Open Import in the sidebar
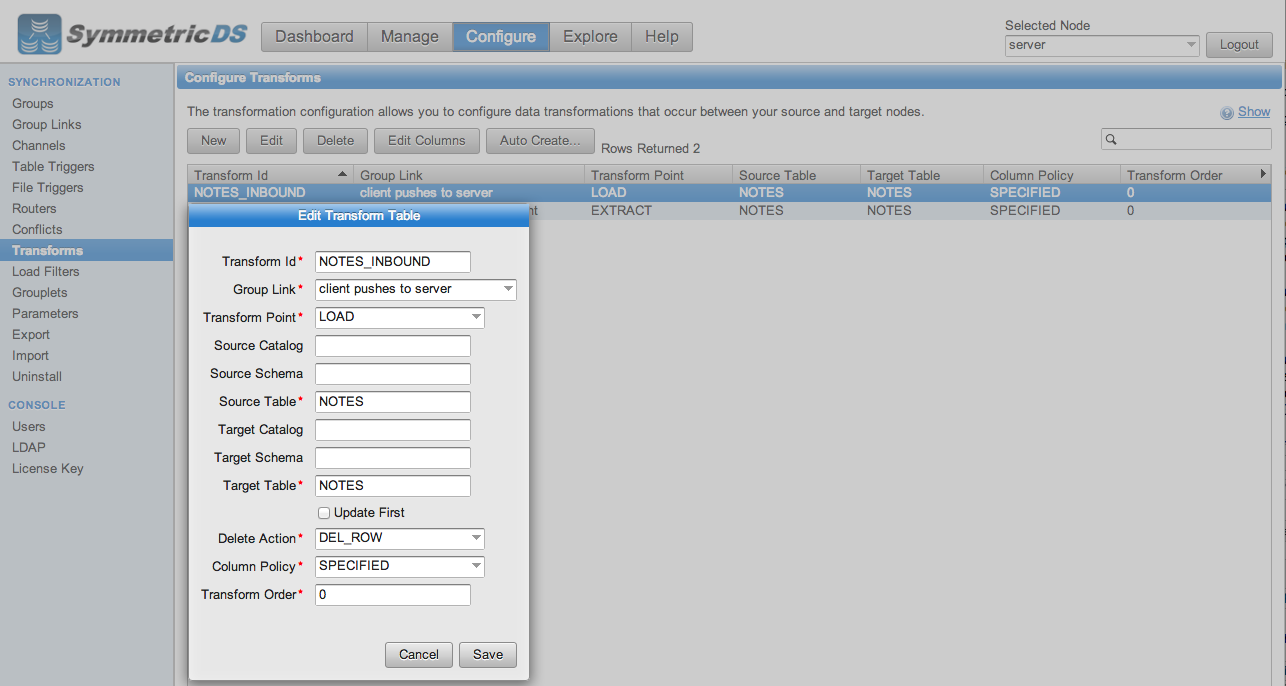The width and height of the screenshot is (1286, 686). [30, 356]
